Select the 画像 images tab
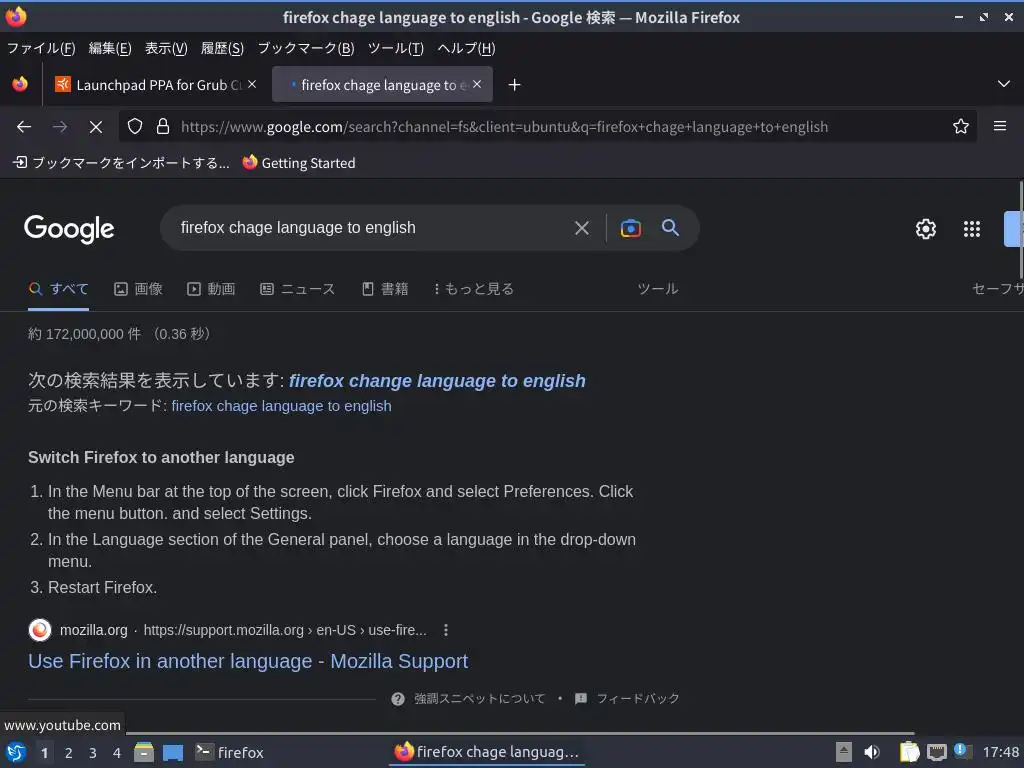Image resolution: width=1024 pixels, height=768 pixels. pyautogui.click(x=138, y=289)
